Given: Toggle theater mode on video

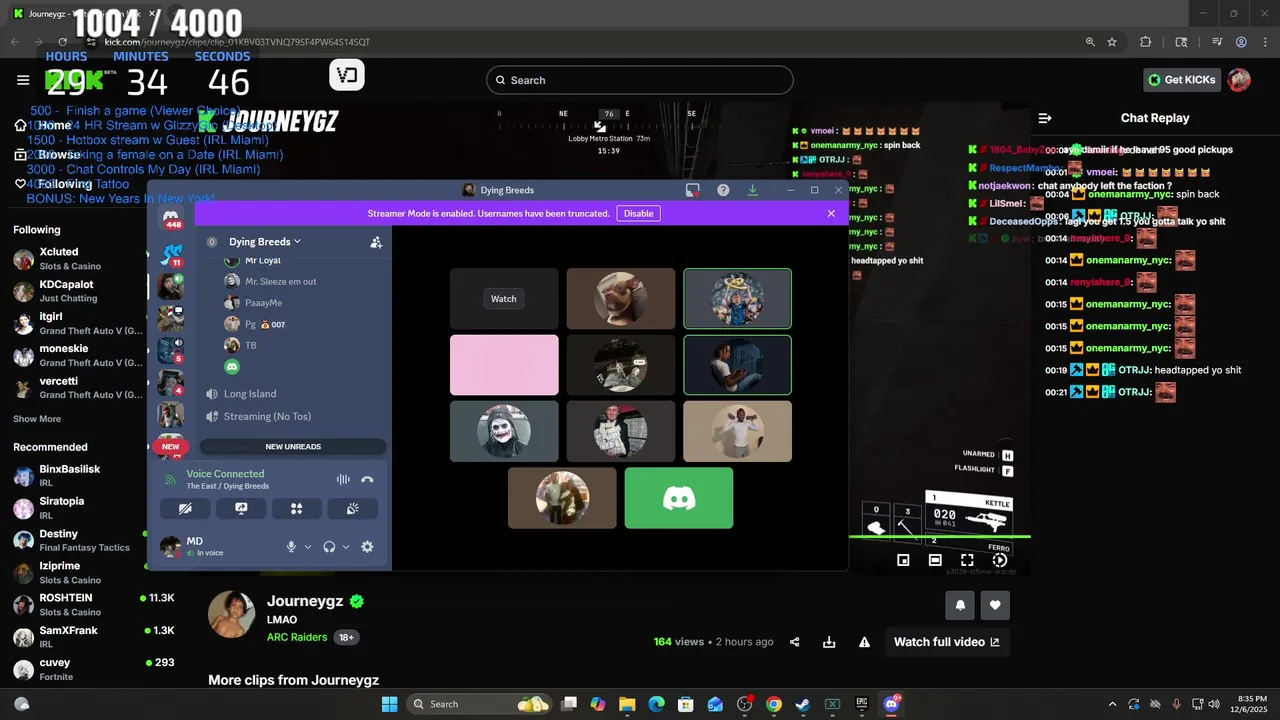Looking at the screenshot, I should 935,561.
